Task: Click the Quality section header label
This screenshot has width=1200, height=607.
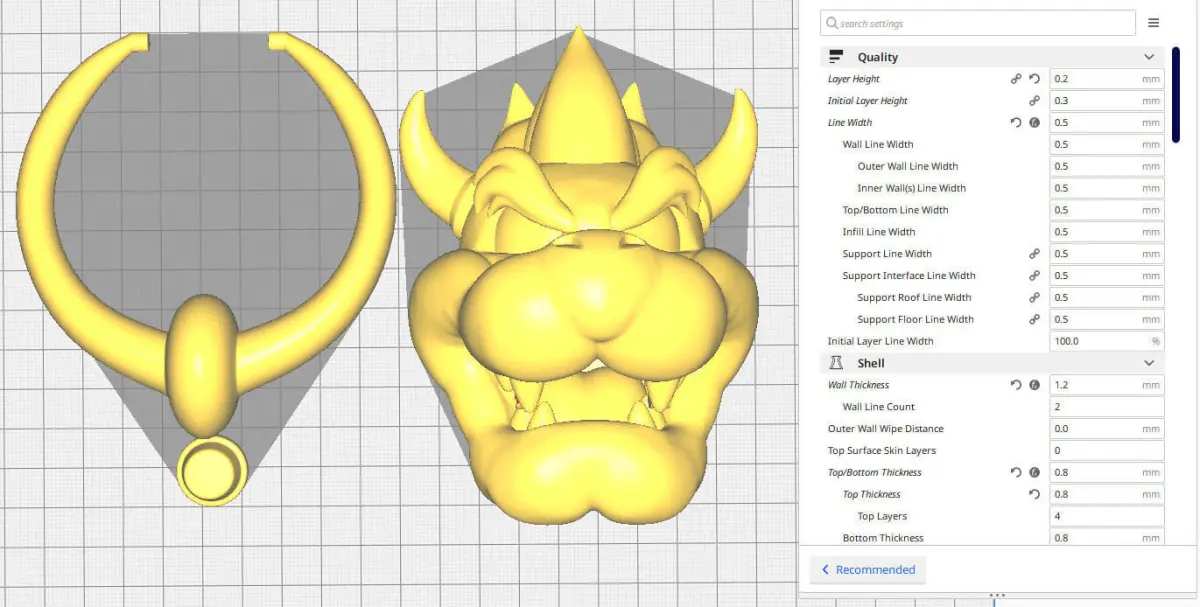Action: click(x=878, y=57)
